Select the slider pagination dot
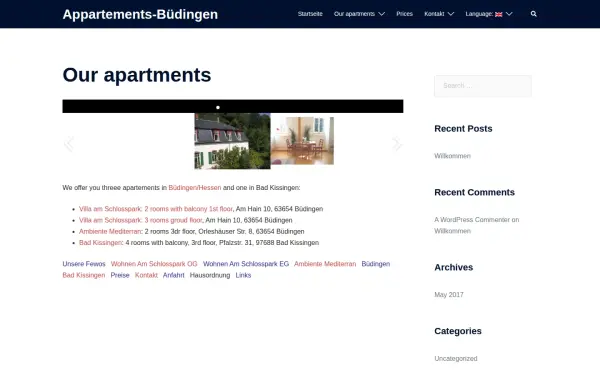This screenshot has height=375, width=600. tap(218, 108)
